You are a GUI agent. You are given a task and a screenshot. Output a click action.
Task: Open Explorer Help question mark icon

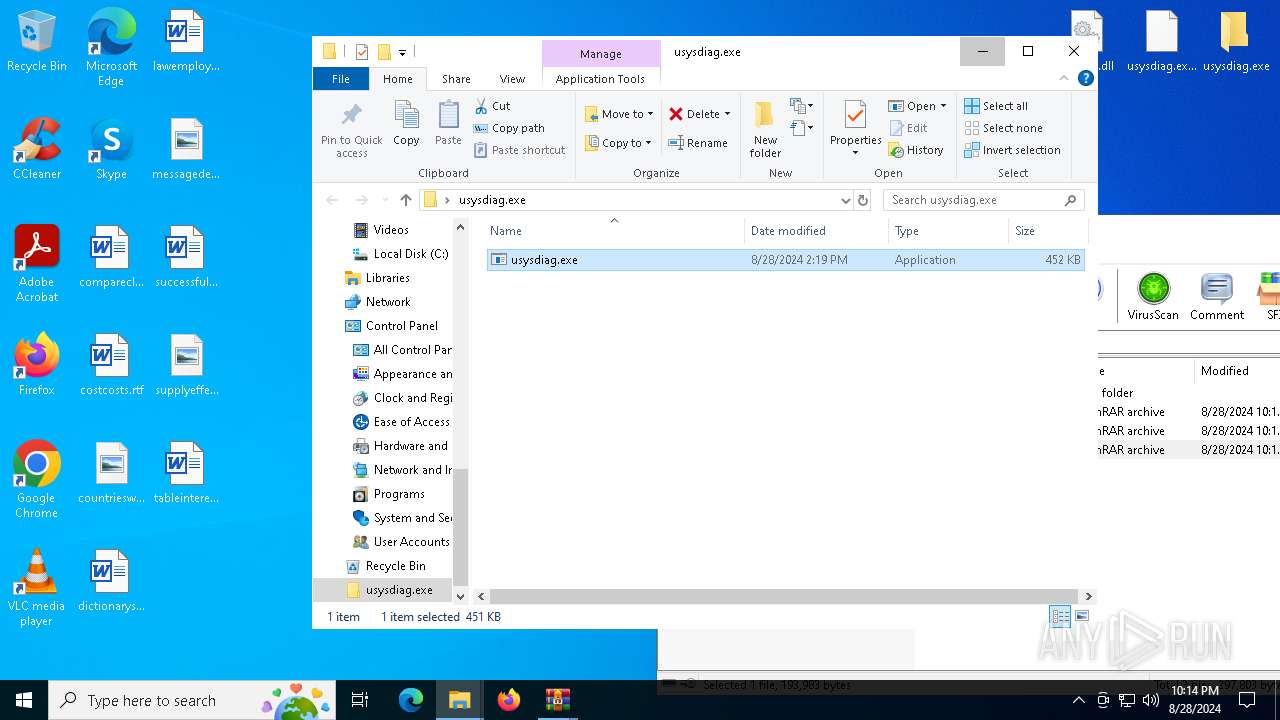point(1085,78)
